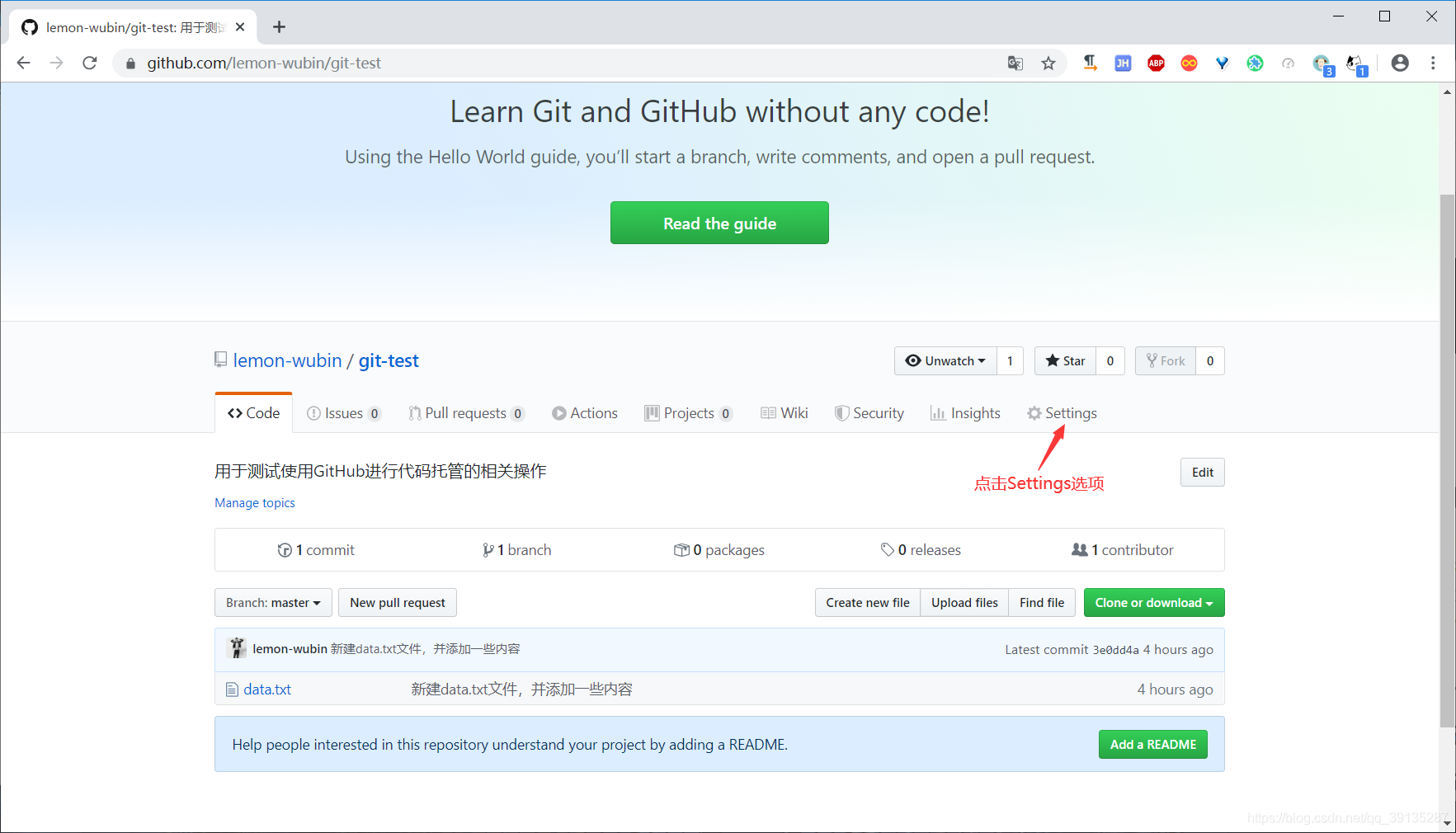This screenshot has height=833, width=1456.
Task: Click the pilcrow paragraph extension icon
Action: tap(1090, 64)
